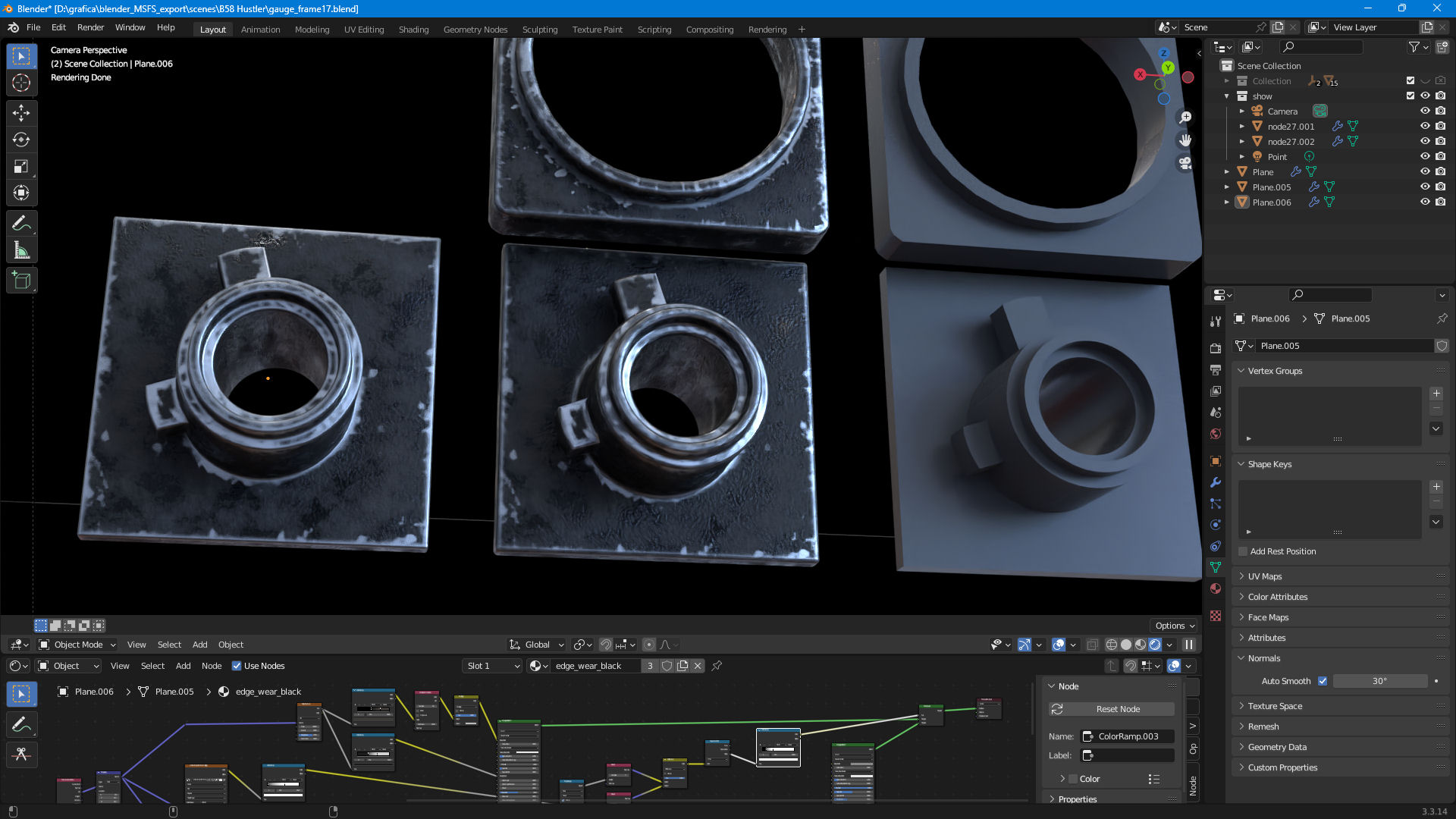Viewport: 1456px width, 819px height.
Task: Pick the Measure tool
Action: pyautogui.click(x=21, y=250)
